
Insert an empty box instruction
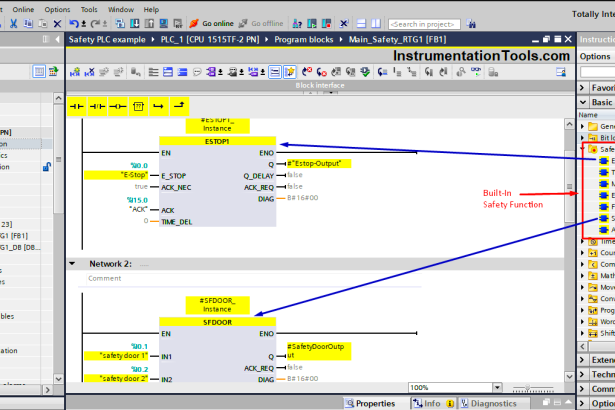(x=139, y=105)
